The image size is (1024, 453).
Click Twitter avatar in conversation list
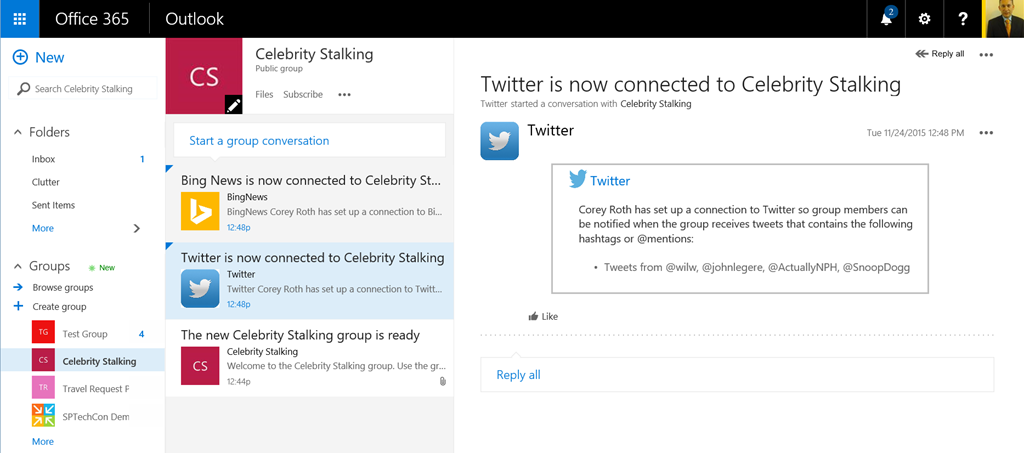tap(200, 288)
